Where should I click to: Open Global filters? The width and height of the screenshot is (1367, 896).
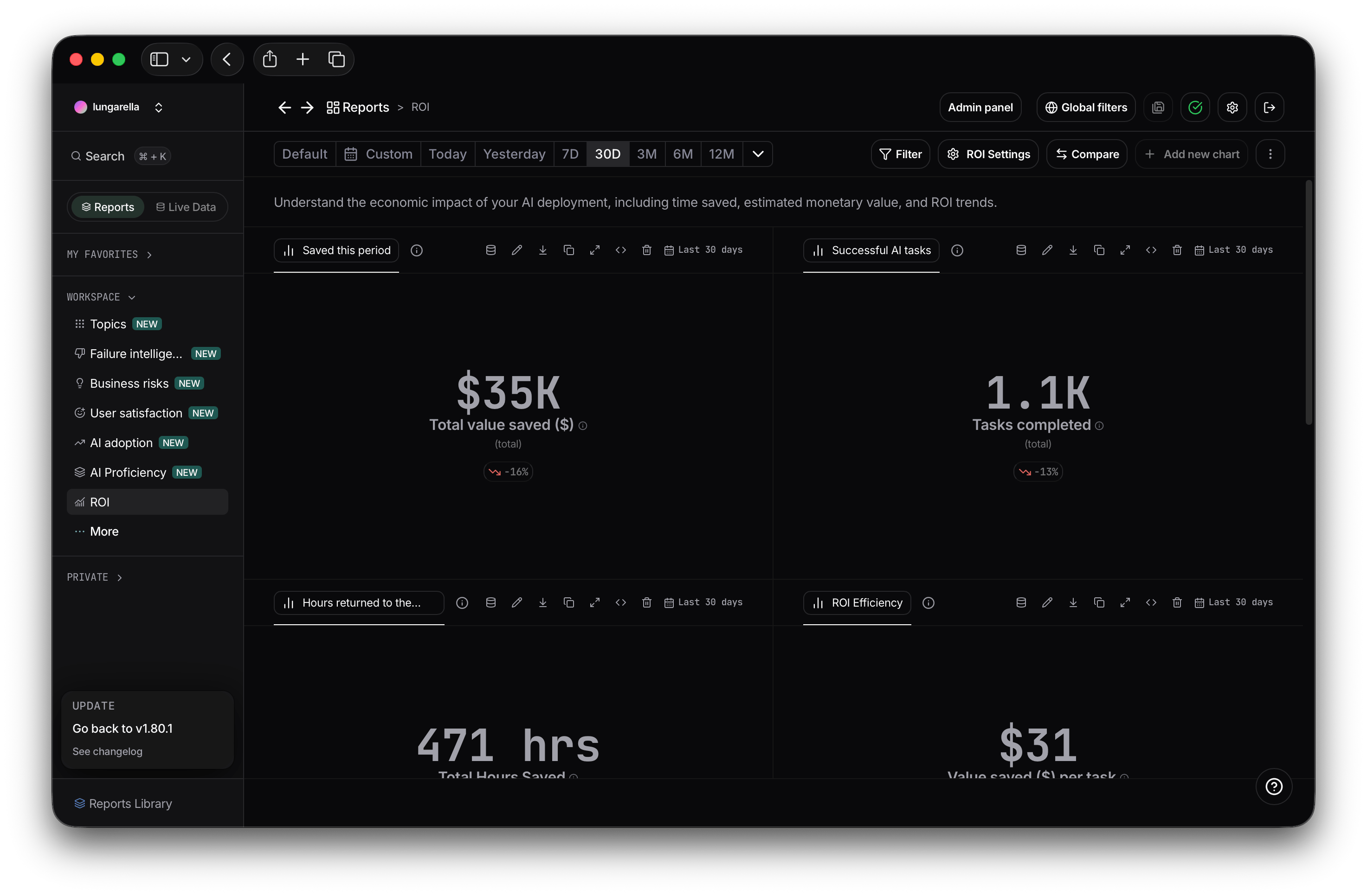click(1085, 107)
